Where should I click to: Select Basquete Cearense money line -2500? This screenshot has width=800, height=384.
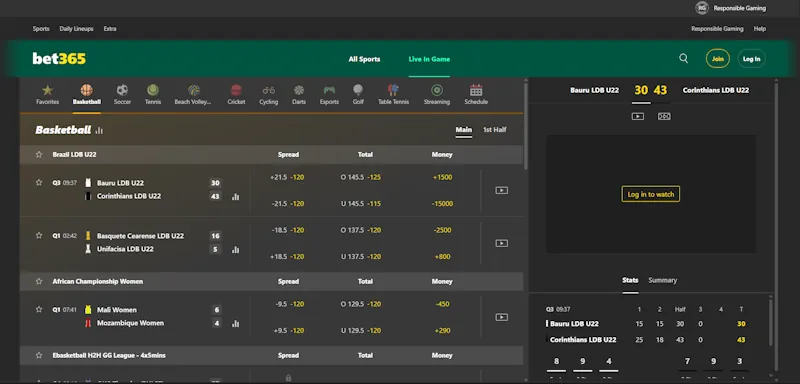(442, 231)
